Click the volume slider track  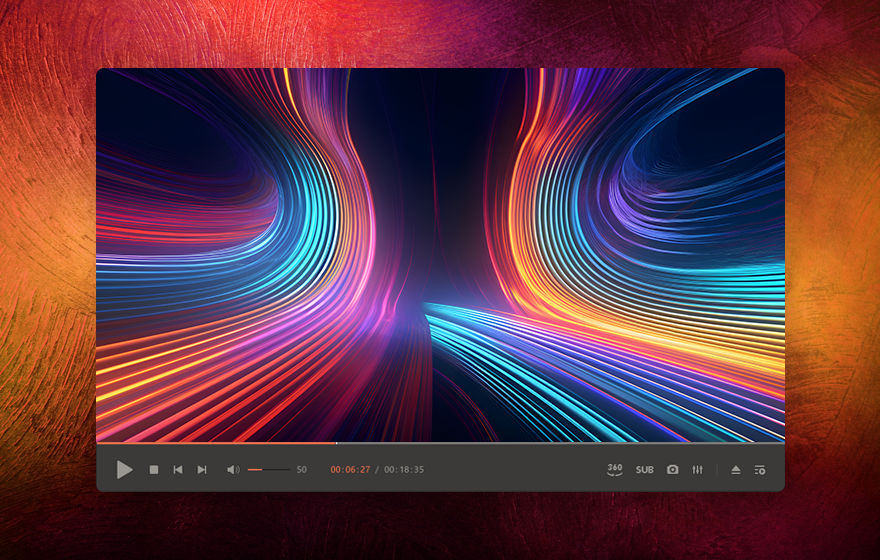269,470
